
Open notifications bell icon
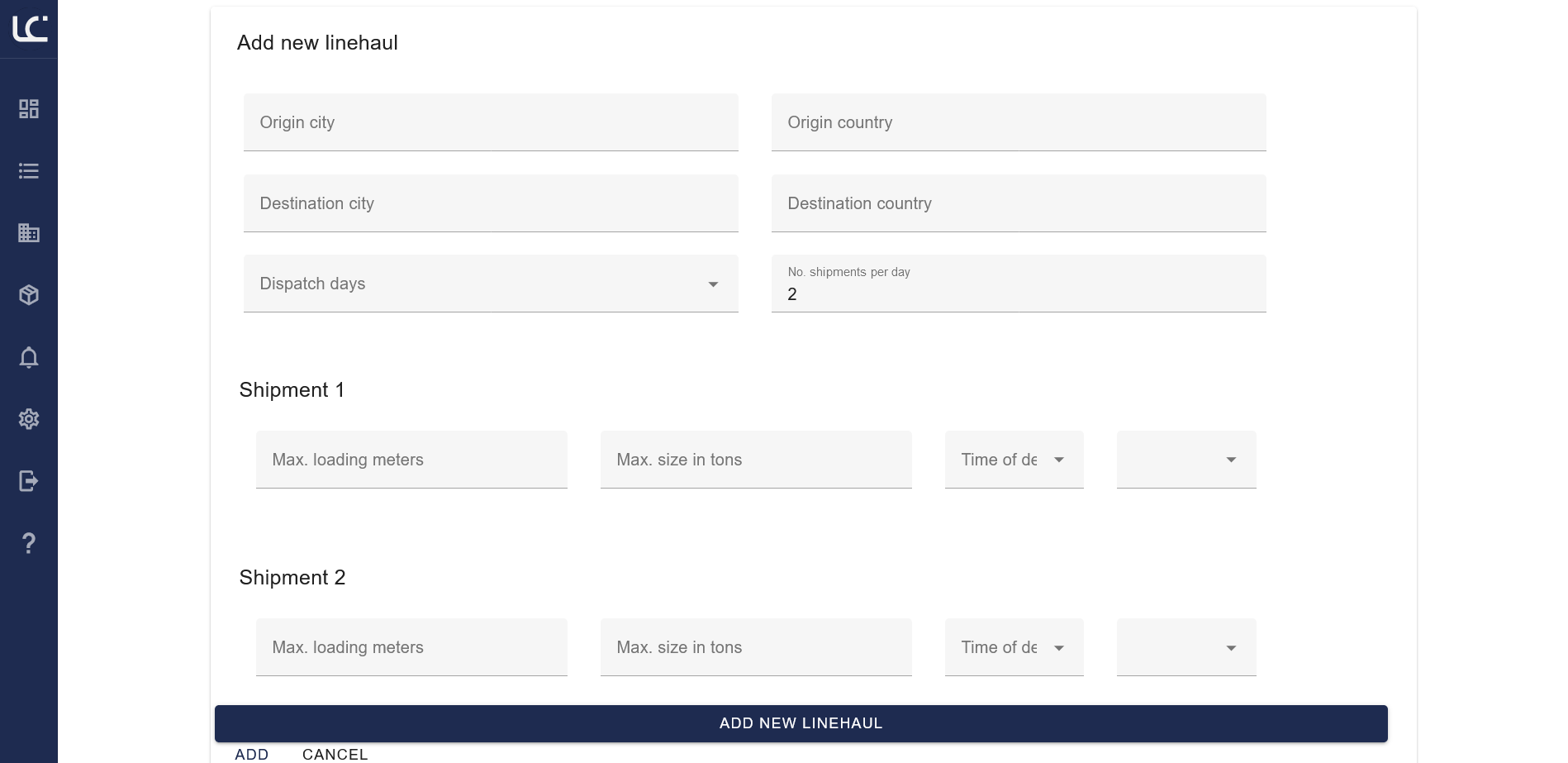click(x=29, y=357)
